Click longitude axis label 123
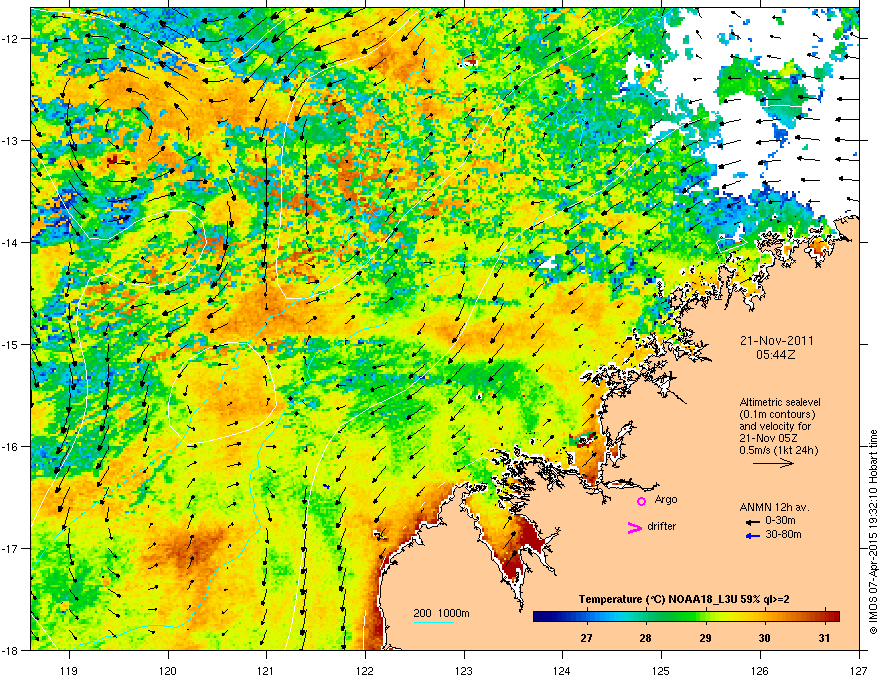880x680 pixels. tap(464, 670)
